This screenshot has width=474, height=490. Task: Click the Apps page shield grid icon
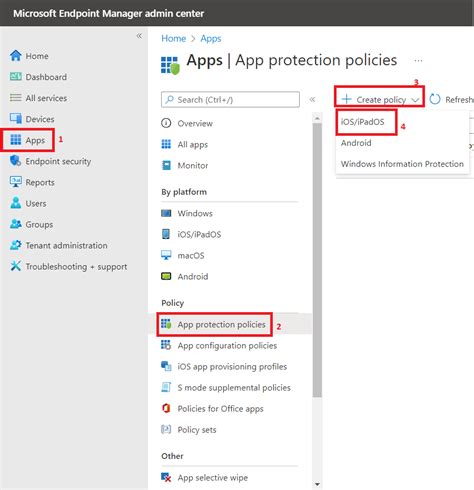point(170,65)
